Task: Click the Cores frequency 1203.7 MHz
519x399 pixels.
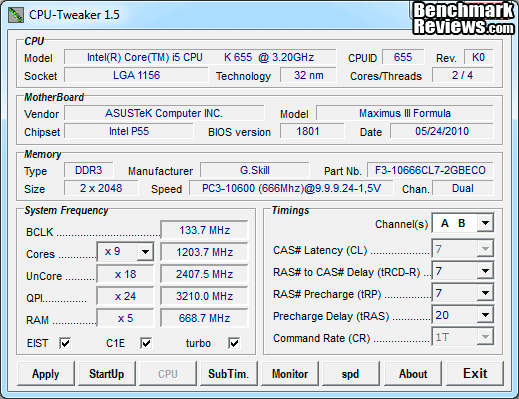Action: pyautogui.click(x=204, y=252)
